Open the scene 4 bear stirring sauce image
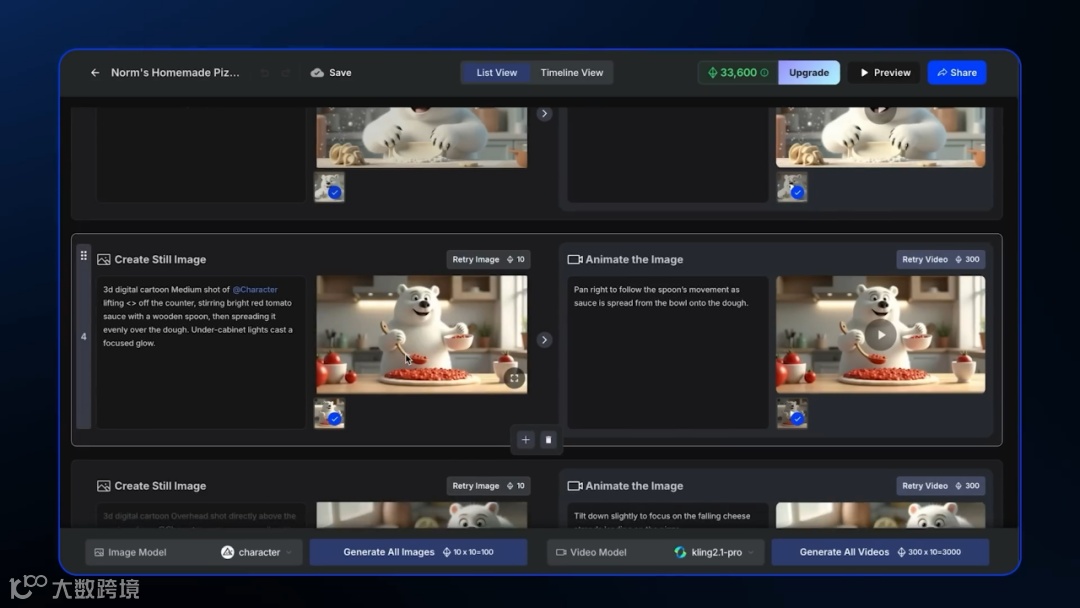Screen dimensions: 1080x608 [422, 335]
